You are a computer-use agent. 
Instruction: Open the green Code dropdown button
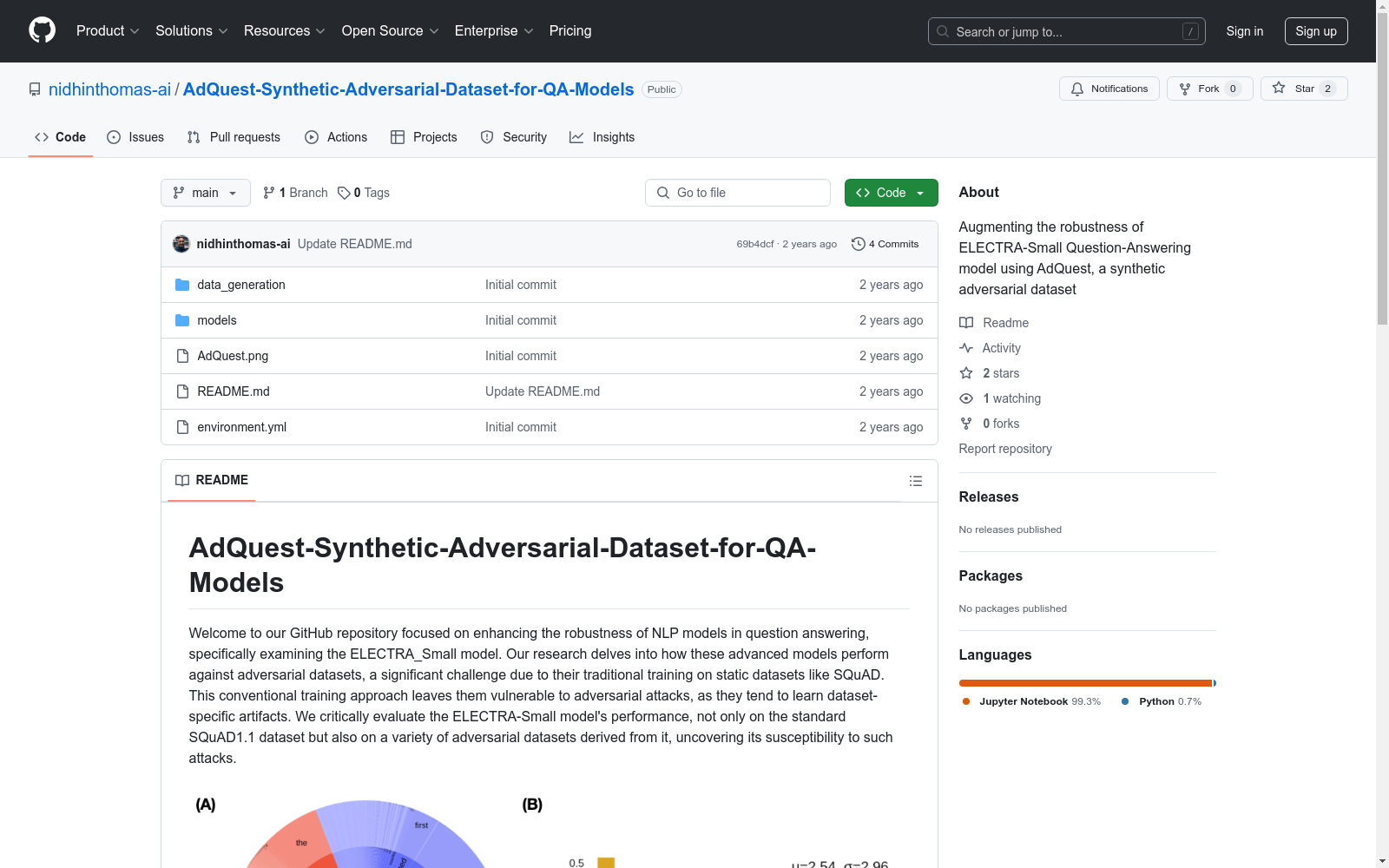click(892, 193)
